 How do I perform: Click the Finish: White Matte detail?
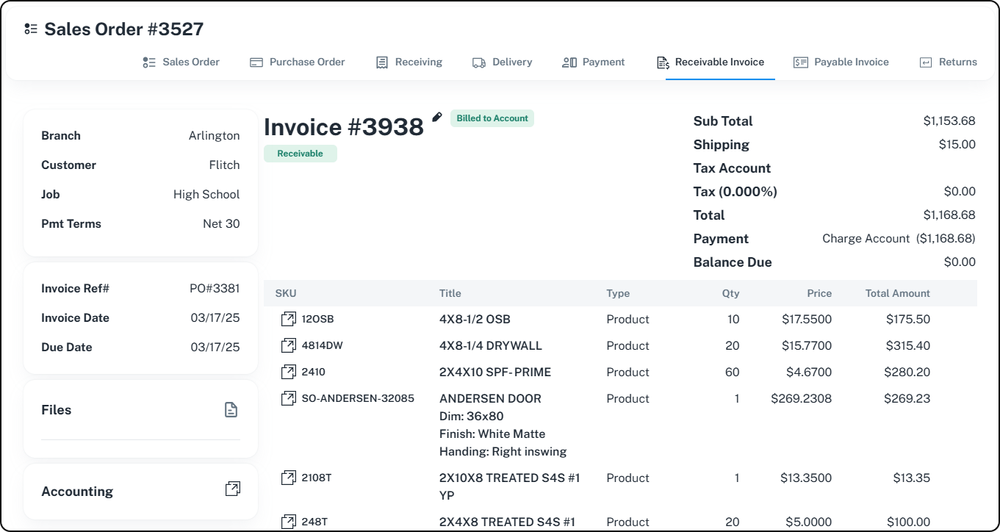(492, 434)
